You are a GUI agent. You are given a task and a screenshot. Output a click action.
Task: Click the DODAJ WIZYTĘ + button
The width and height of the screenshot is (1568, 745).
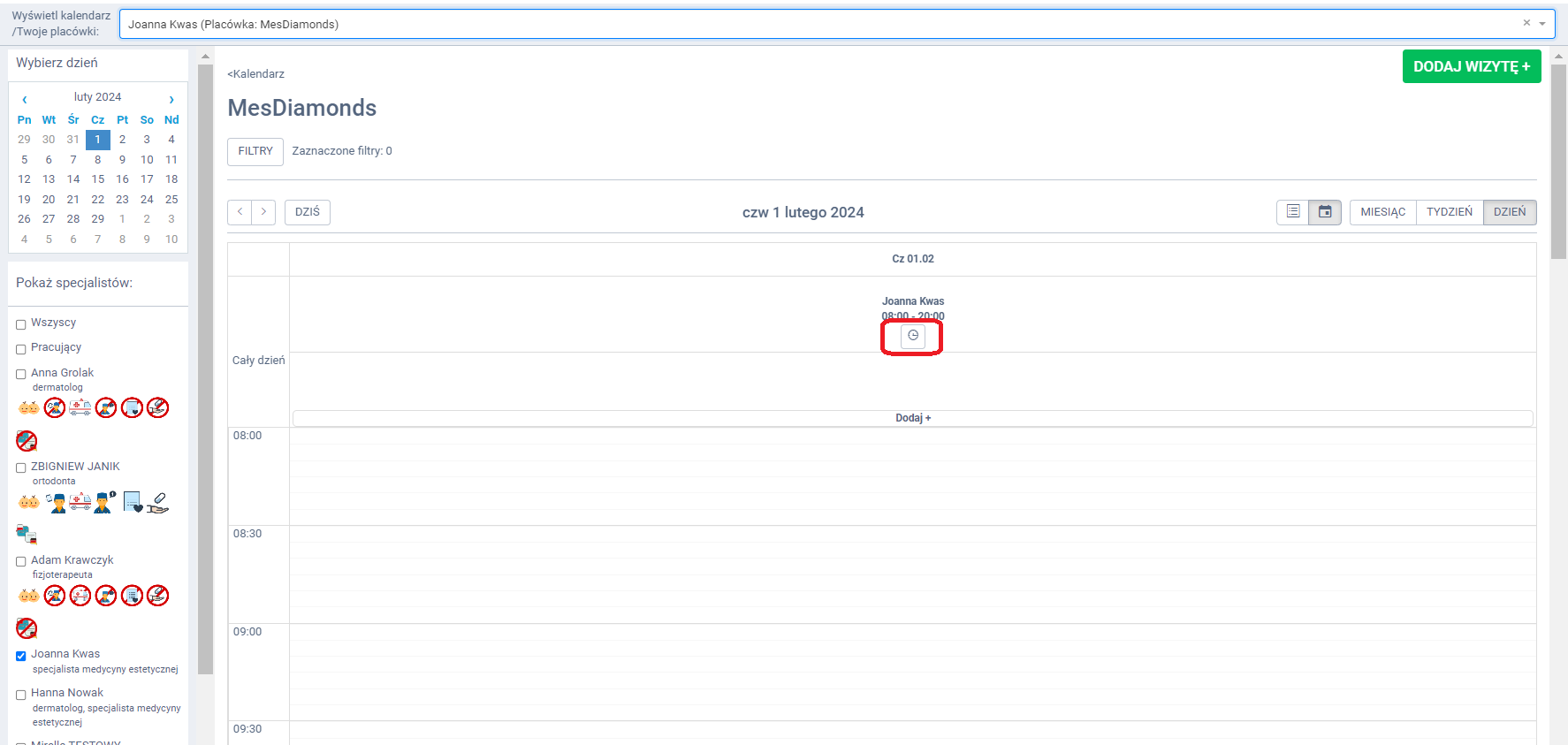(x=1471, y=66)
